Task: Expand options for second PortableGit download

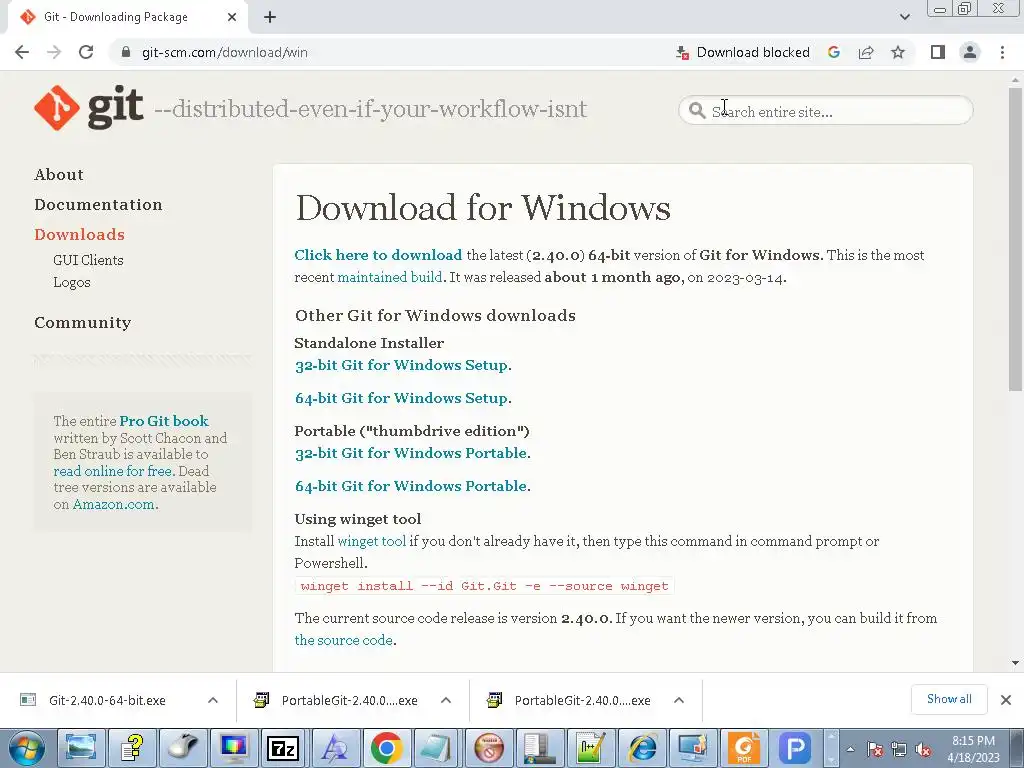Action: [x=679, y=700]
